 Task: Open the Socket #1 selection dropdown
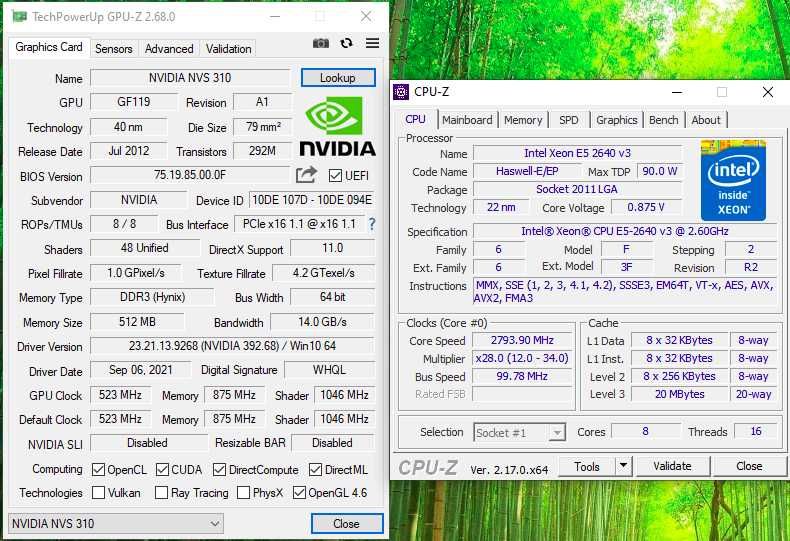519,432
